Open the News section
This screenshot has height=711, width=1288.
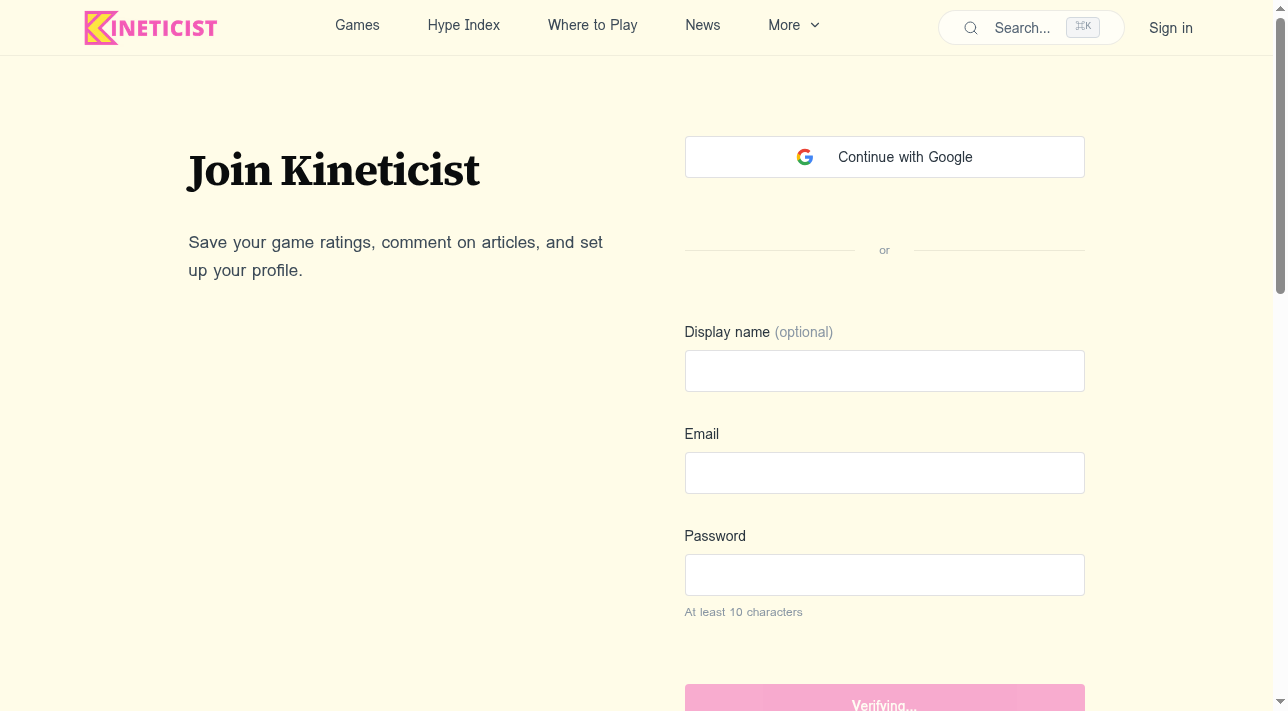(703, 25)
